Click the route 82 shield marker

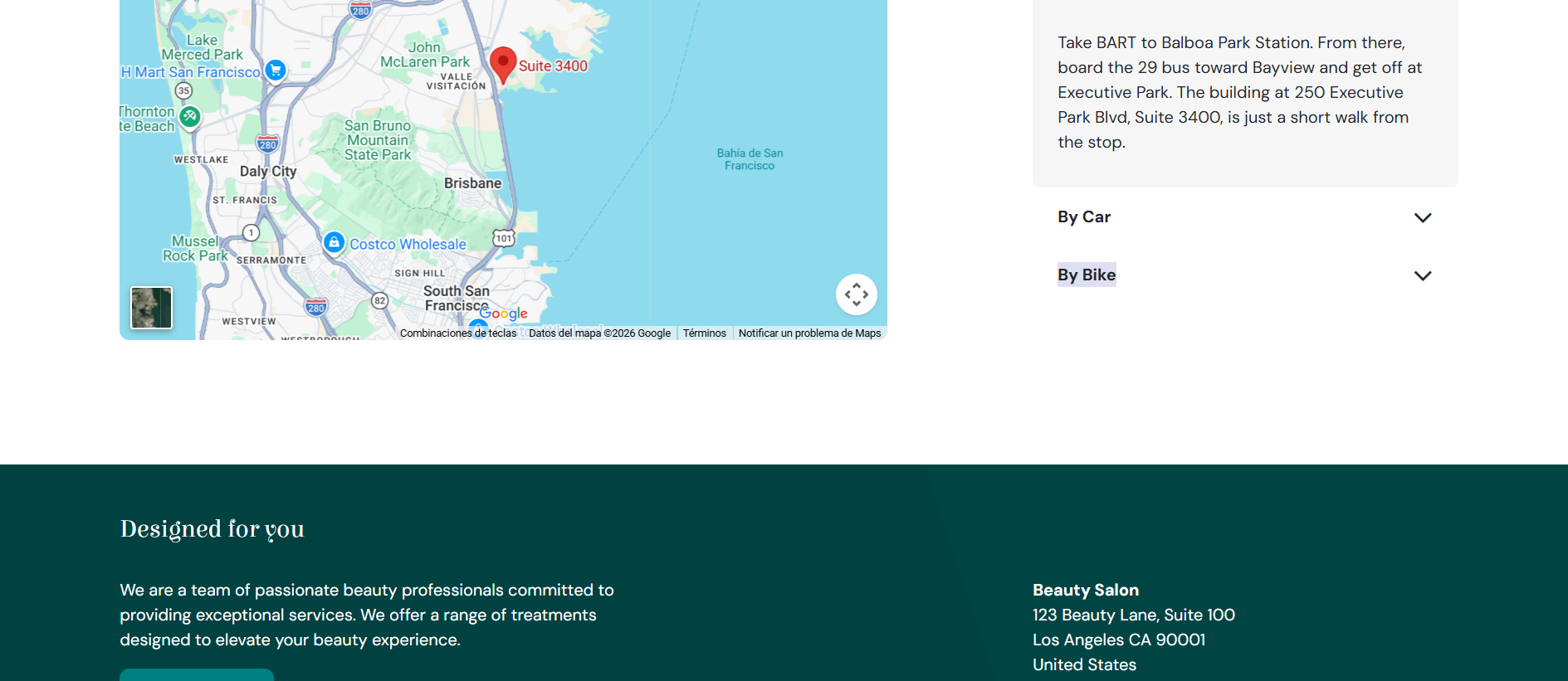click(x=379, y=300)
